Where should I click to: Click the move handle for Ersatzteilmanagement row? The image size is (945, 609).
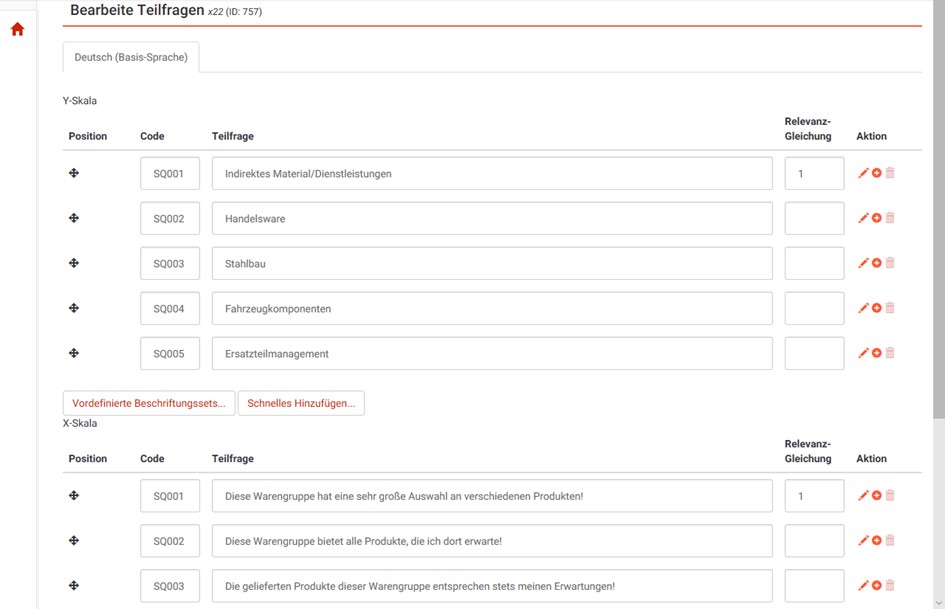tap(74, 353)
